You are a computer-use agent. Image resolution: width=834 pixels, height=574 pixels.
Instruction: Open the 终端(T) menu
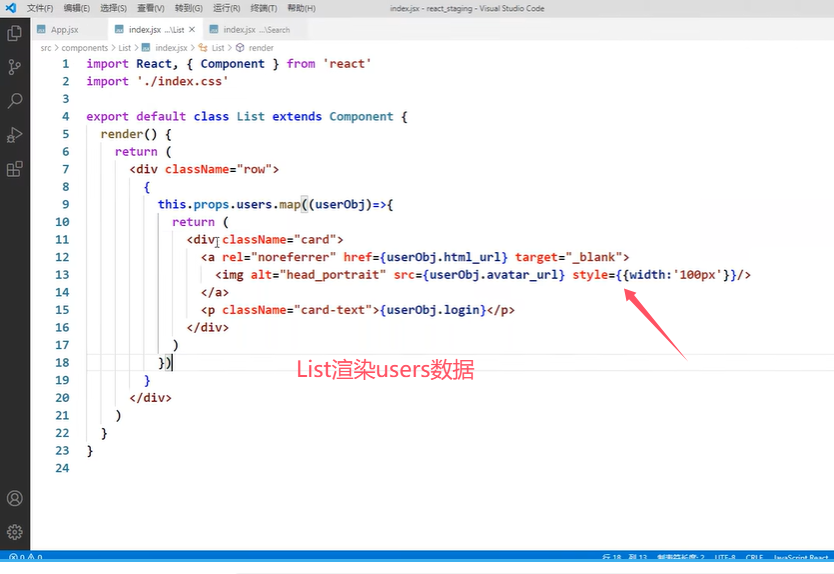tap(263, 8)
